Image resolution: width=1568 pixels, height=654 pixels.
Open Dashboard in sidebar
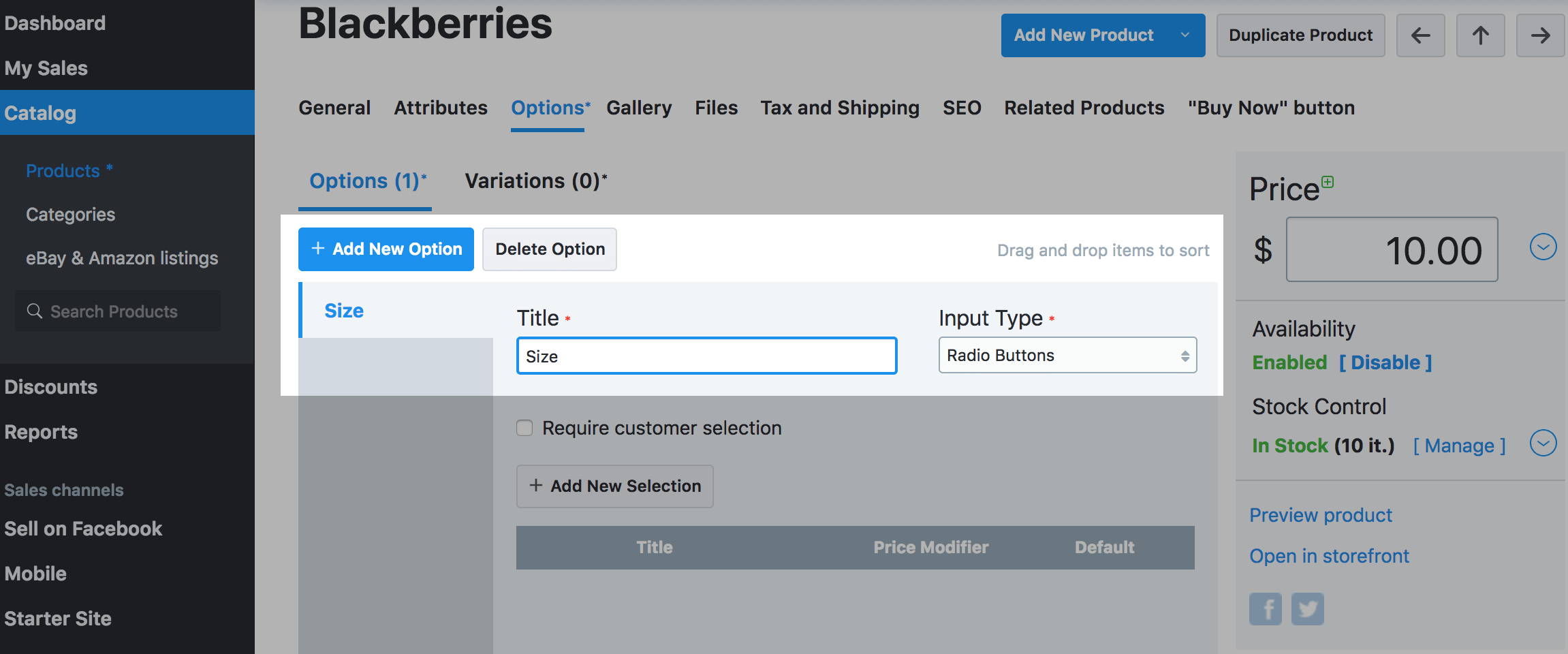55,23
